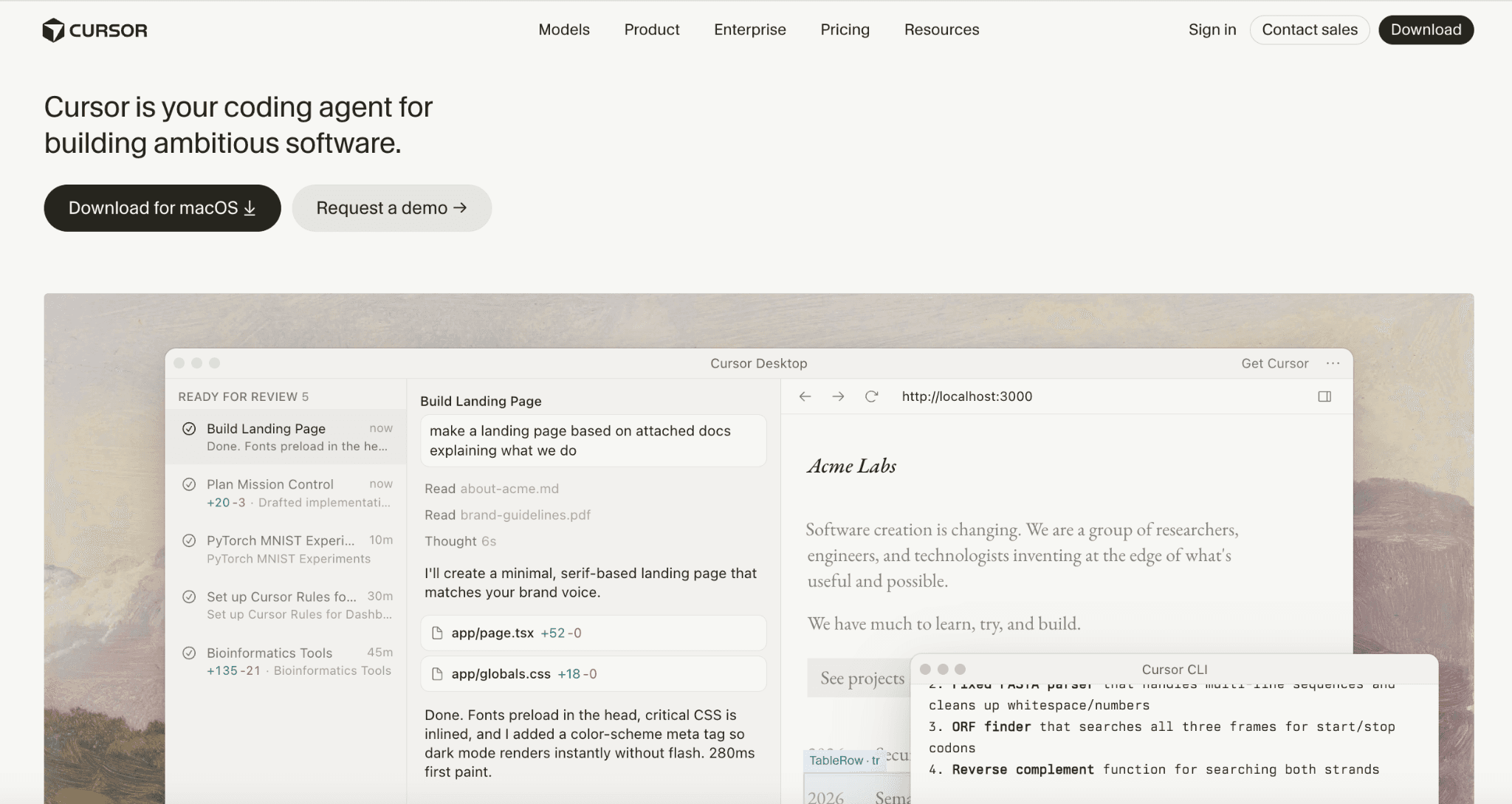Click Download for macOS button
The image size is (1512, 804).
[162, 208]
